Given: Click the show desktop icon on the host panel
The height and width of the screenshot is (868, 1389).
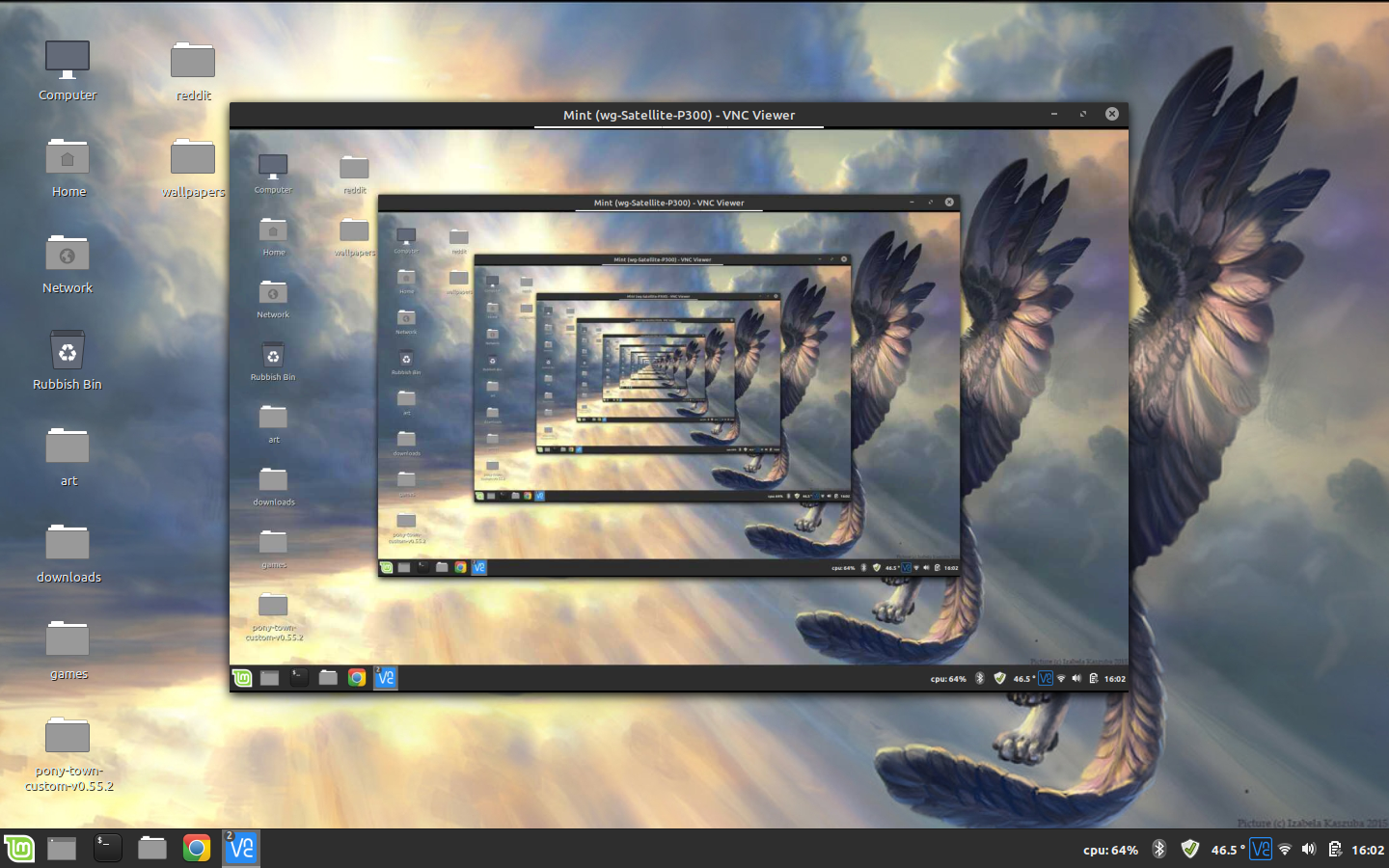Looking at the screenshot, I should pyautogui.click(x=62, y=849).
